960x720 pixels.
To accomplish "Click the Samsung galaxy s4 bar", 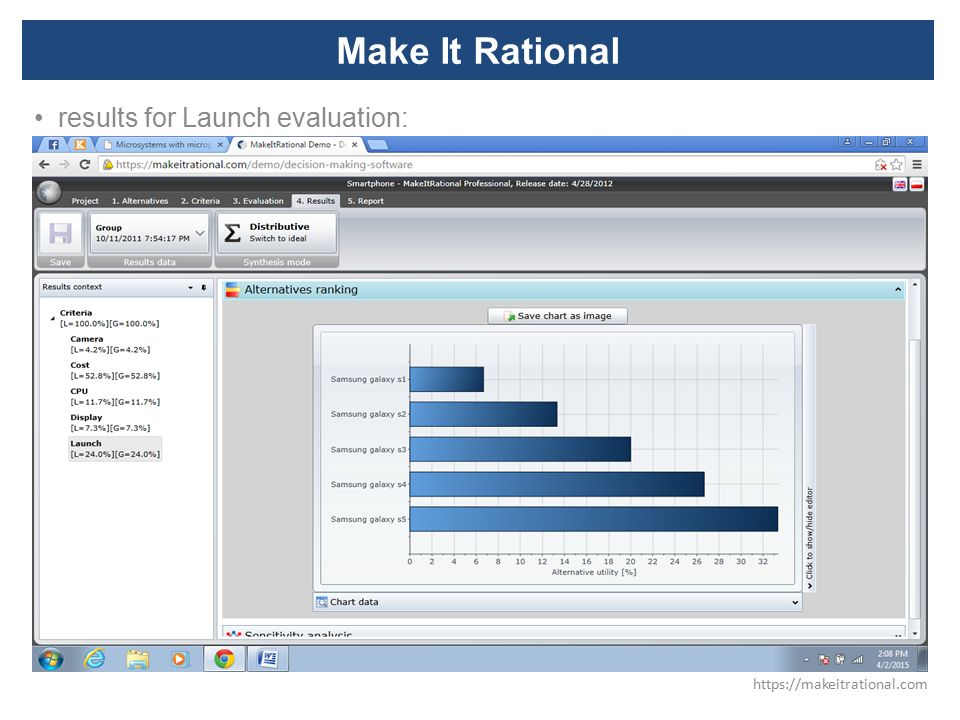I will pos(557,484).
